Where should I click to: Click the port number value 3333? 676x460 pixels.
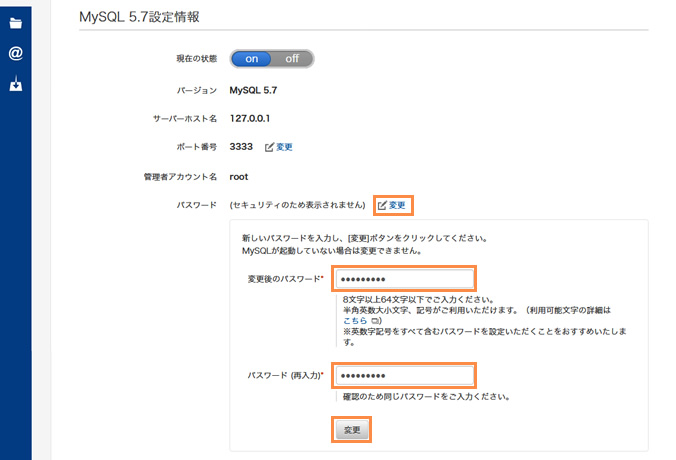(241, 147)
